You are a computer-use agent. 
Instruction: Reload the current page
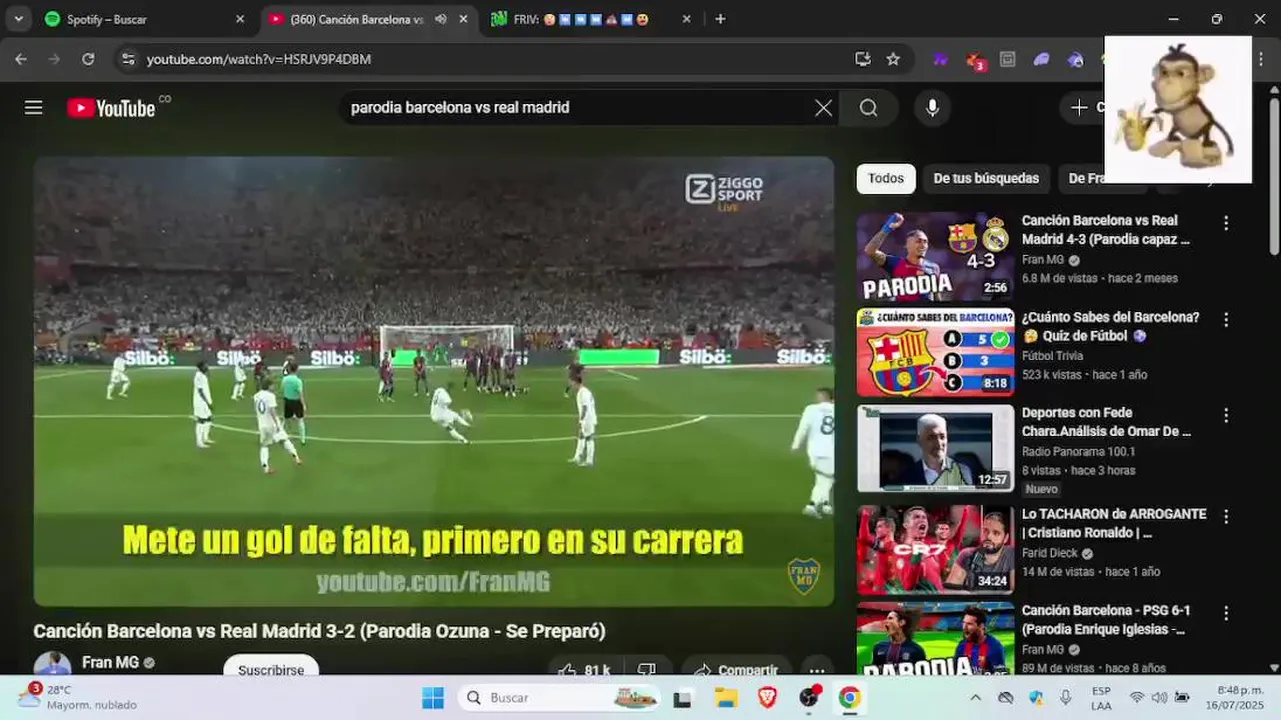coord(88,59)
